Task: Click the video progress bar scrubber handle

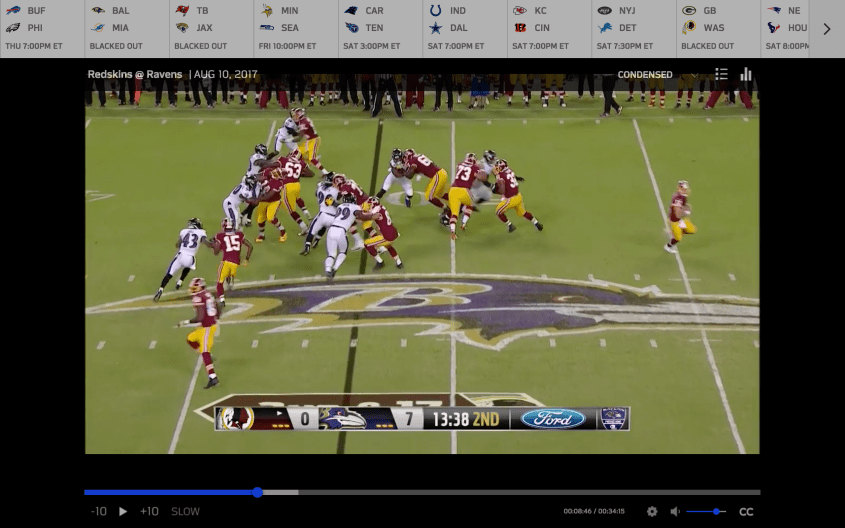Action: tap(257, 492)
